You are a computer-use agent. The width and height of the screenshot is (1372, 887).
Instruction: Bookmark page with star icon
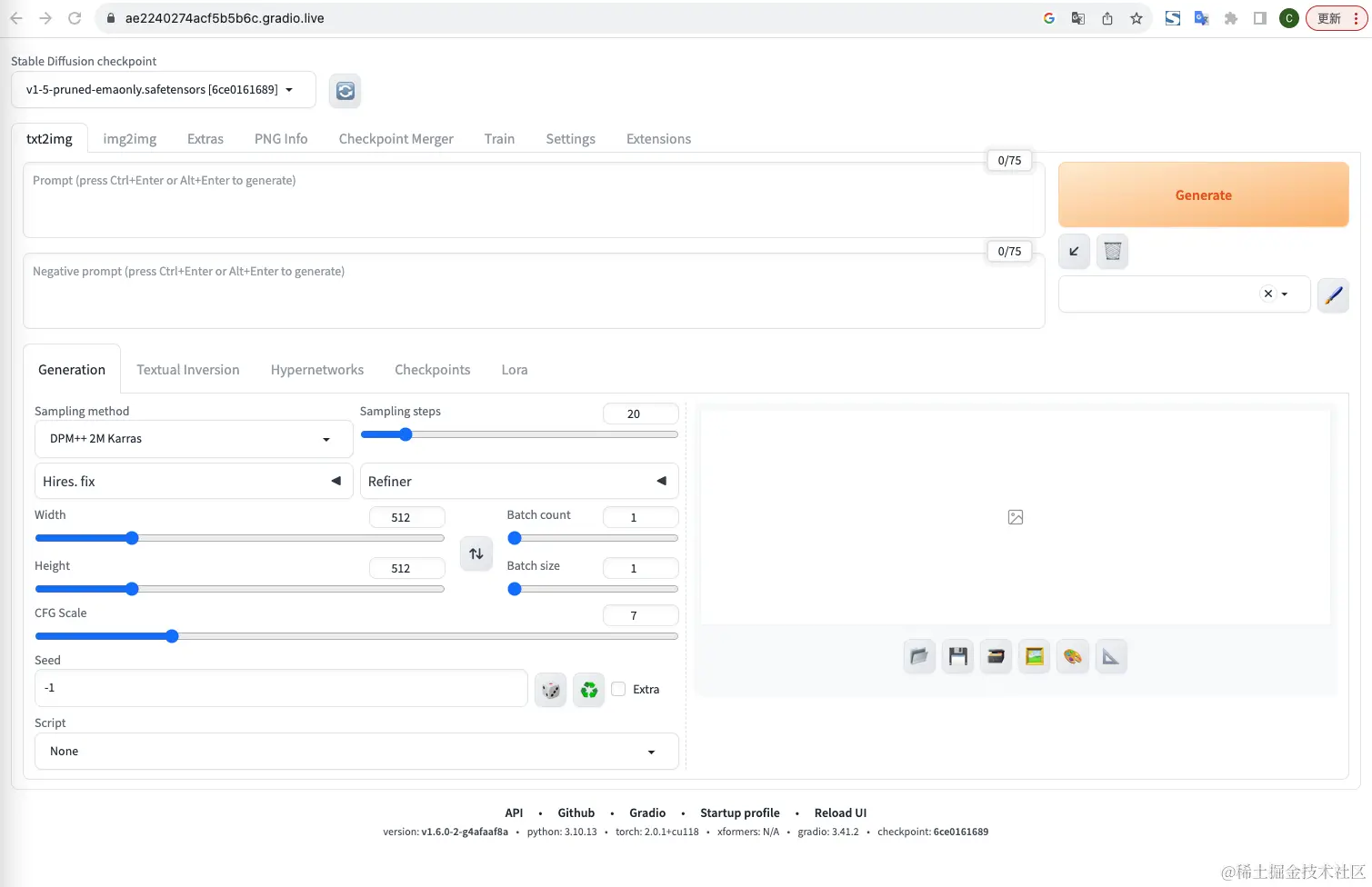pos(1137,18)
